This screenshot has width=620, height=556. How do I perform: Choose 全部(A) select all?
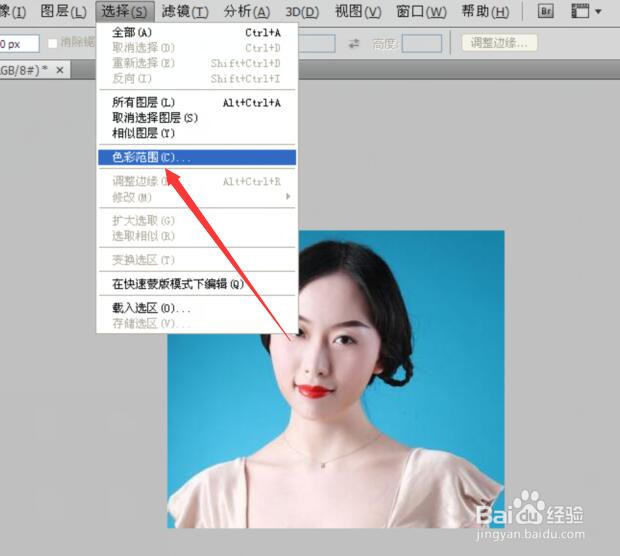[197, 32]
